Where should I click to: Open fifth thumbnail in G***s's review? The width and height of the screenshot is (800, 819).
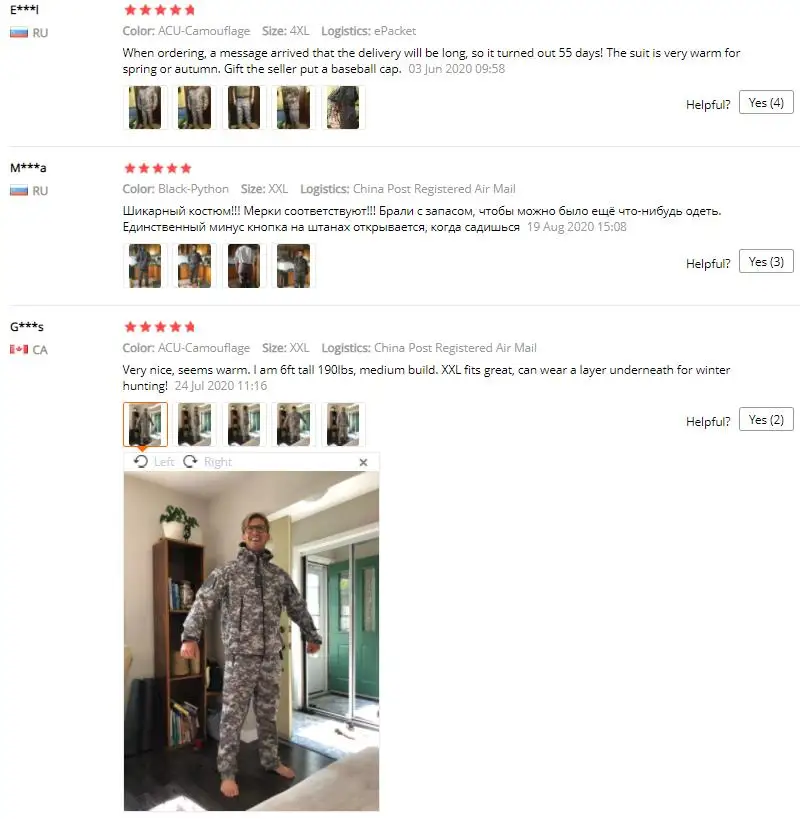point(343,424)
